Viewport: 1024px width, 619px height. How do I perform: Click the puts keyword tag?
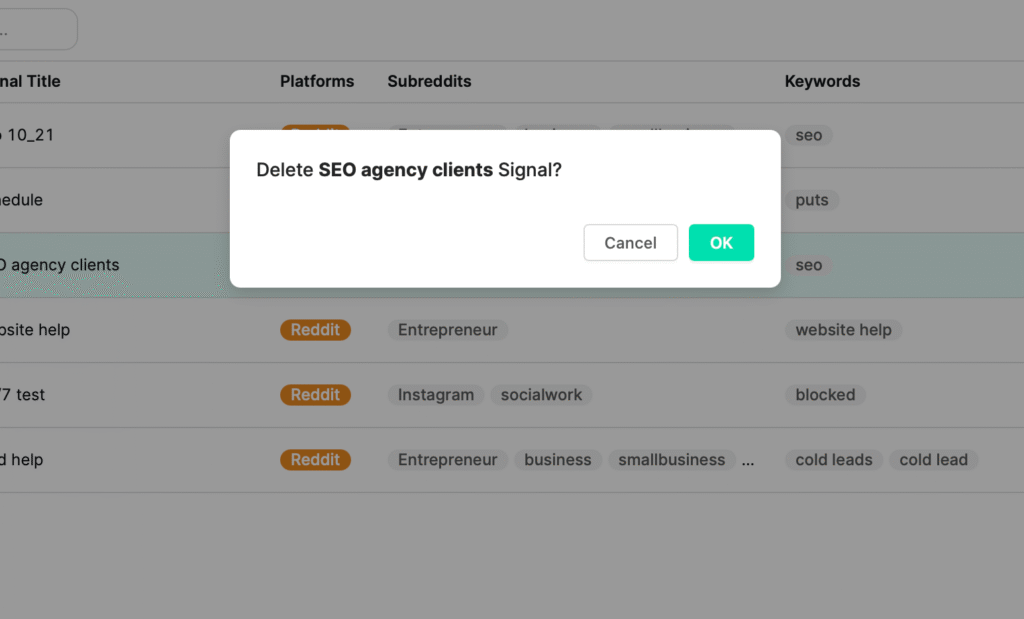tap(812, 200)
